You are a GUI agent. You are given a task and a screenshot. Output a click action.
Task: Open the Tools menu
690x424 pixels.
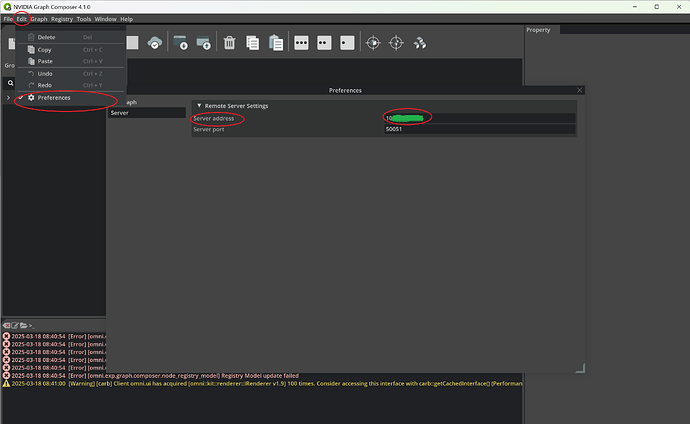pos(84,19)
